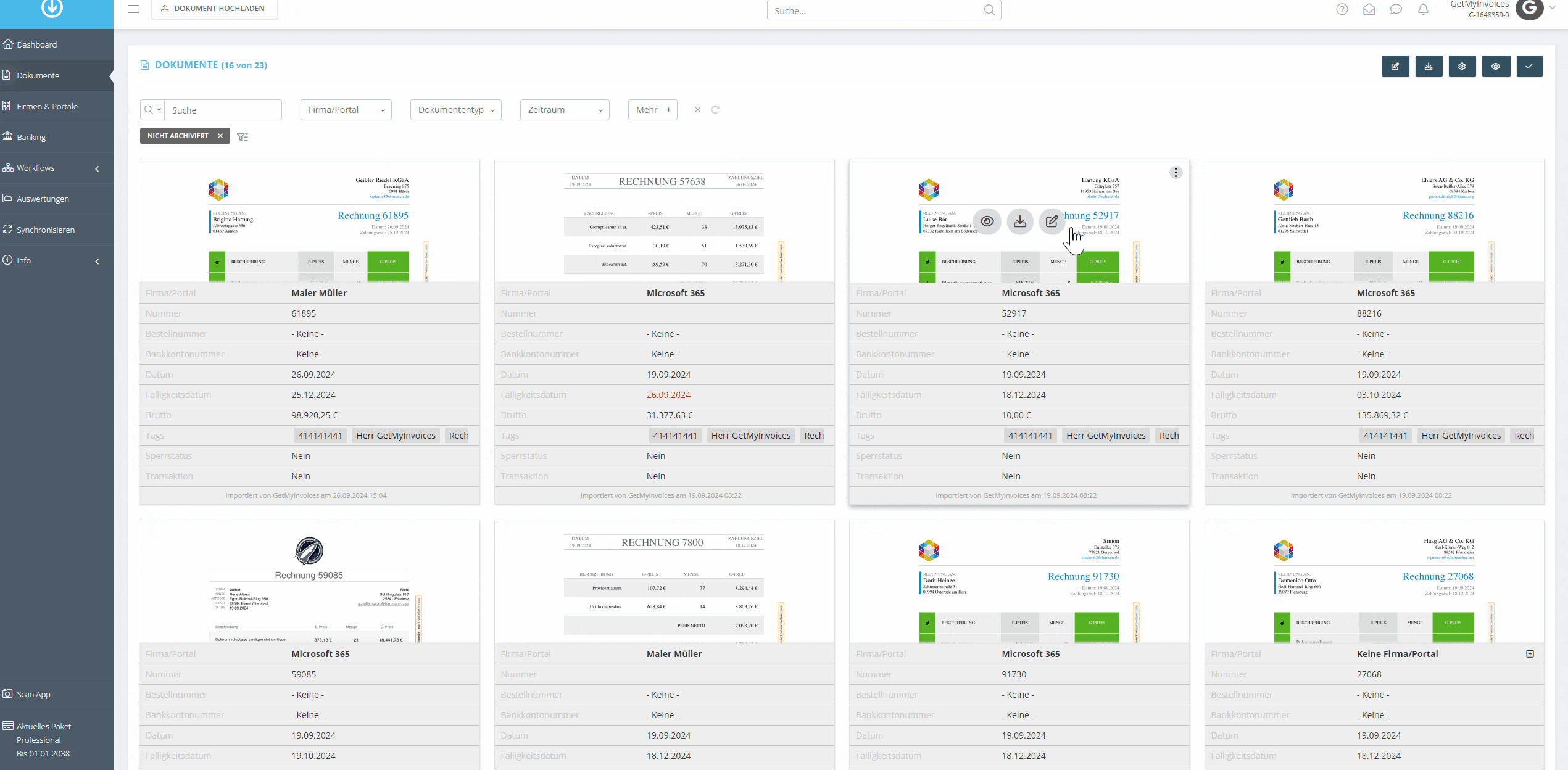Open the Firma/Portal dropdown

click(x=346, y=110)
